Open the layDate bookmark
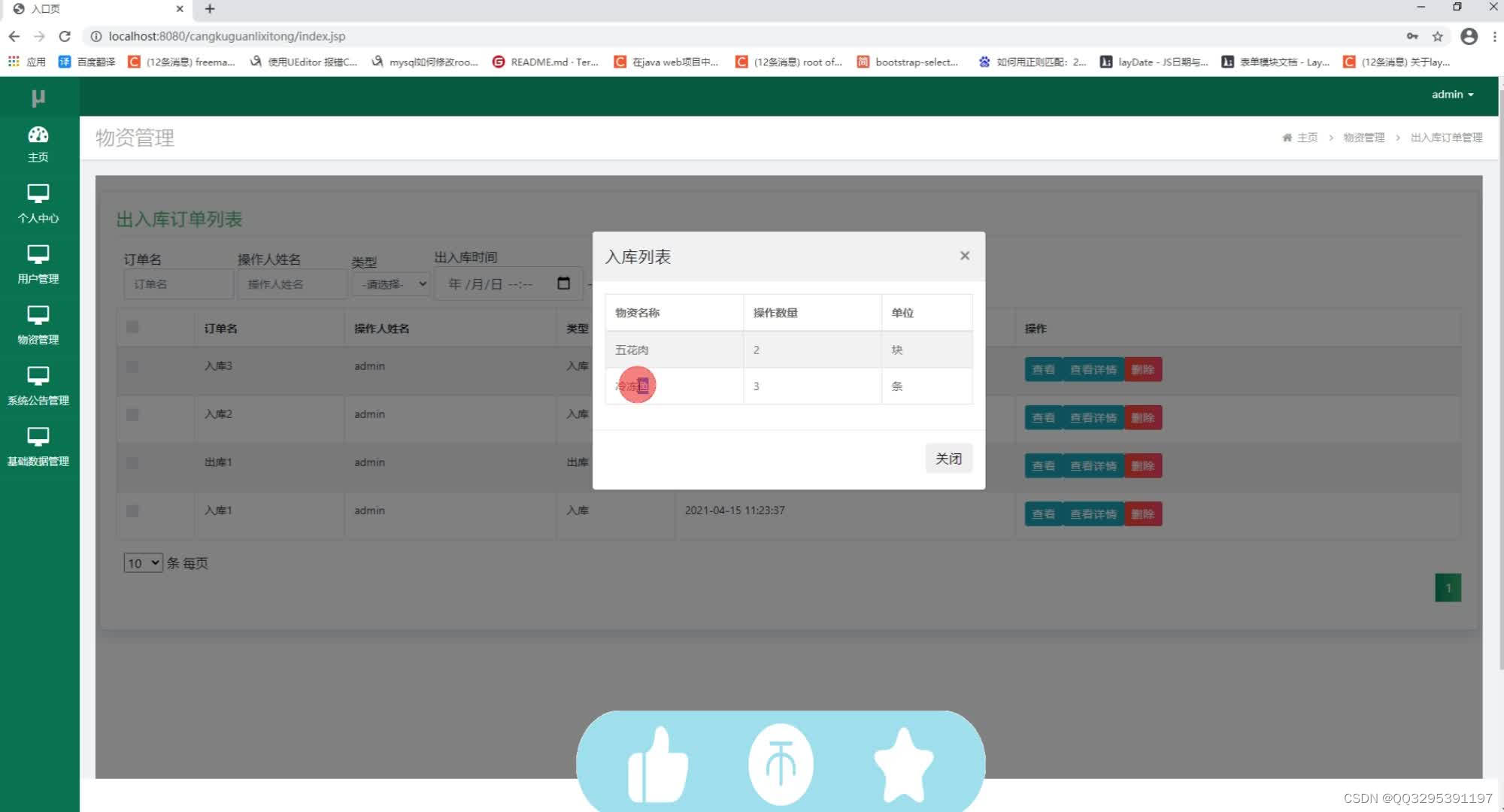This screenshot has height=812, width=1504. click(x=1154, y=62)
